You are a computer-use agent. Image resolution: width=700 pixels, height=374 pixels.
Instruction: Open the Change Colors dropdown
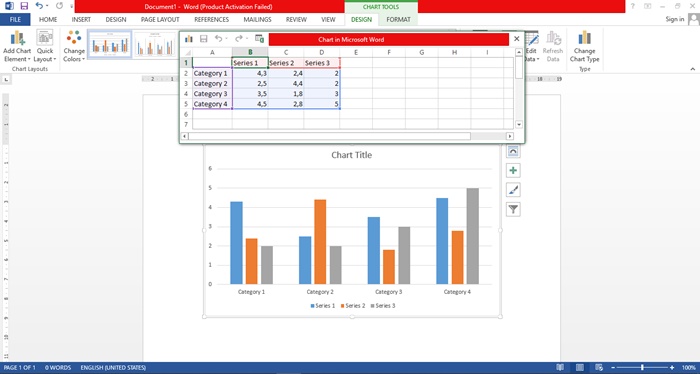(74, 46)
